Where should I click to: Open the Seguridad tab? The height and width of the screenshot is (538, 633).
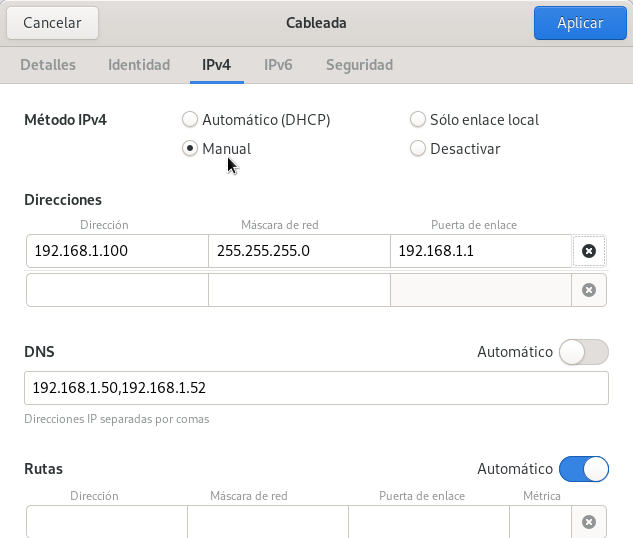tap(359, 65)
